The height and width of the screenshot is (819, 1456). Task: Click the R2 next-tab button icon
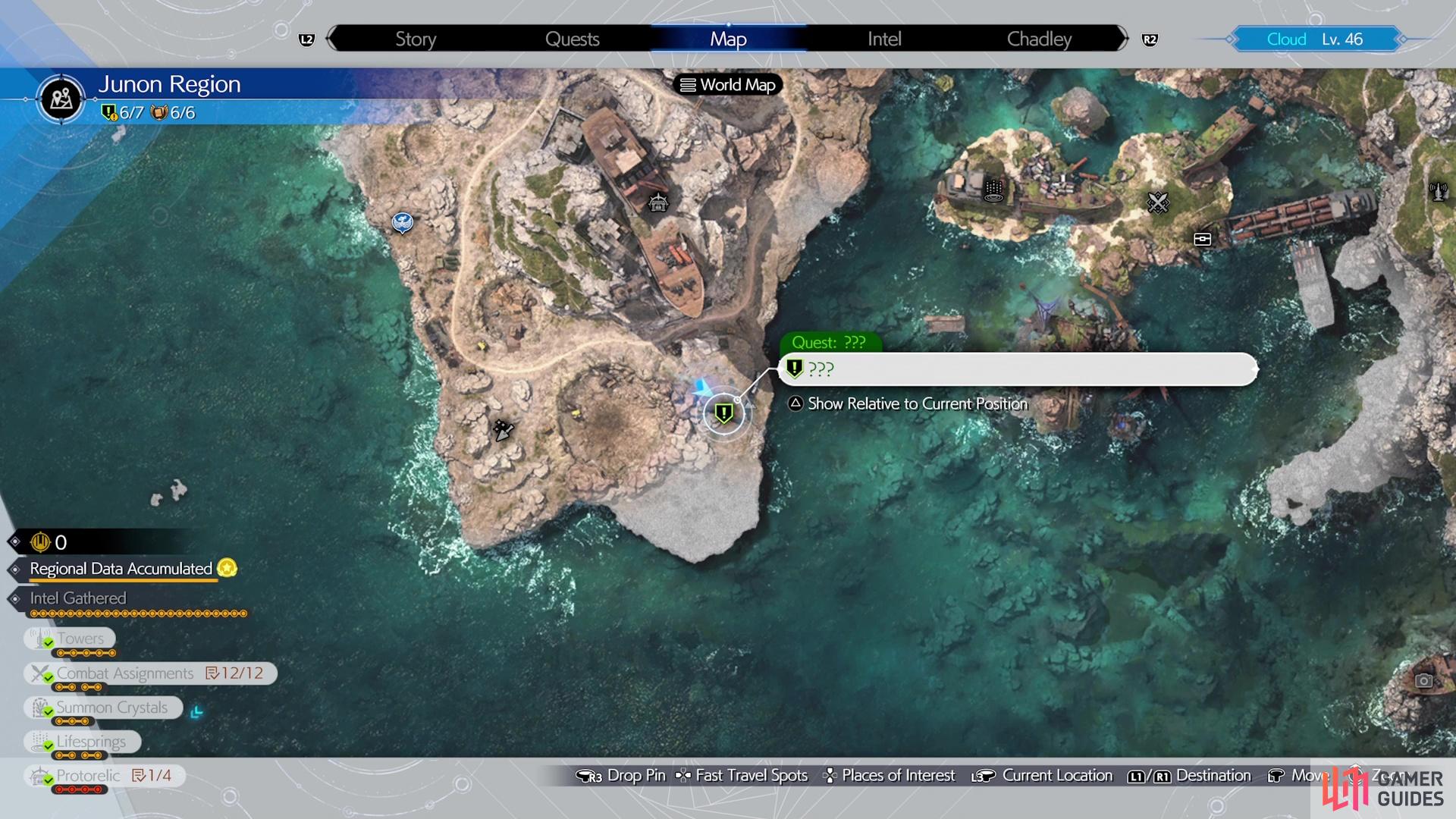tap(1150, 39)
